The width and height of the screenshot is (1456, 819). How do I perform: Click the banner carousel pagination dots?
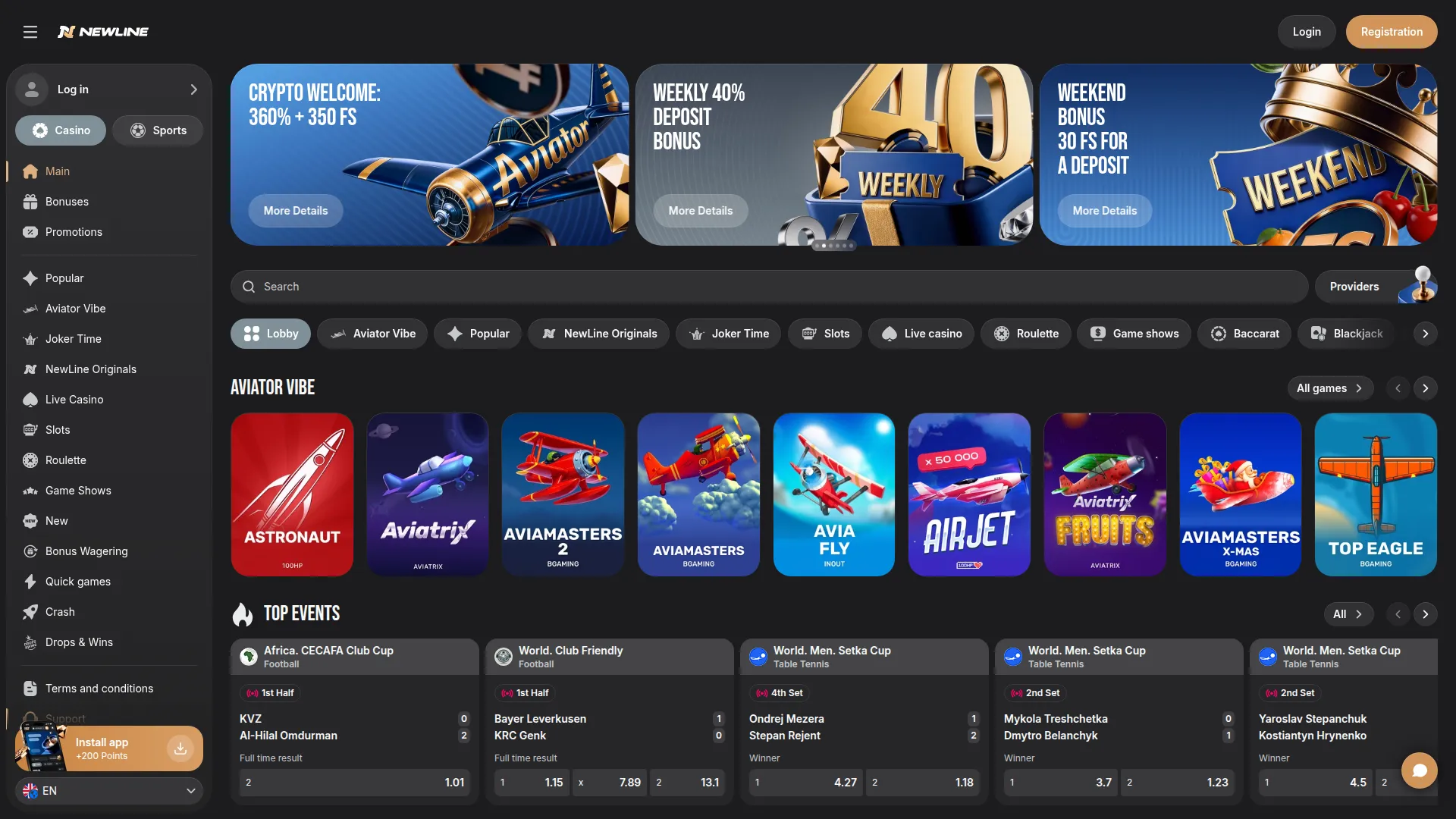point(834,246)
